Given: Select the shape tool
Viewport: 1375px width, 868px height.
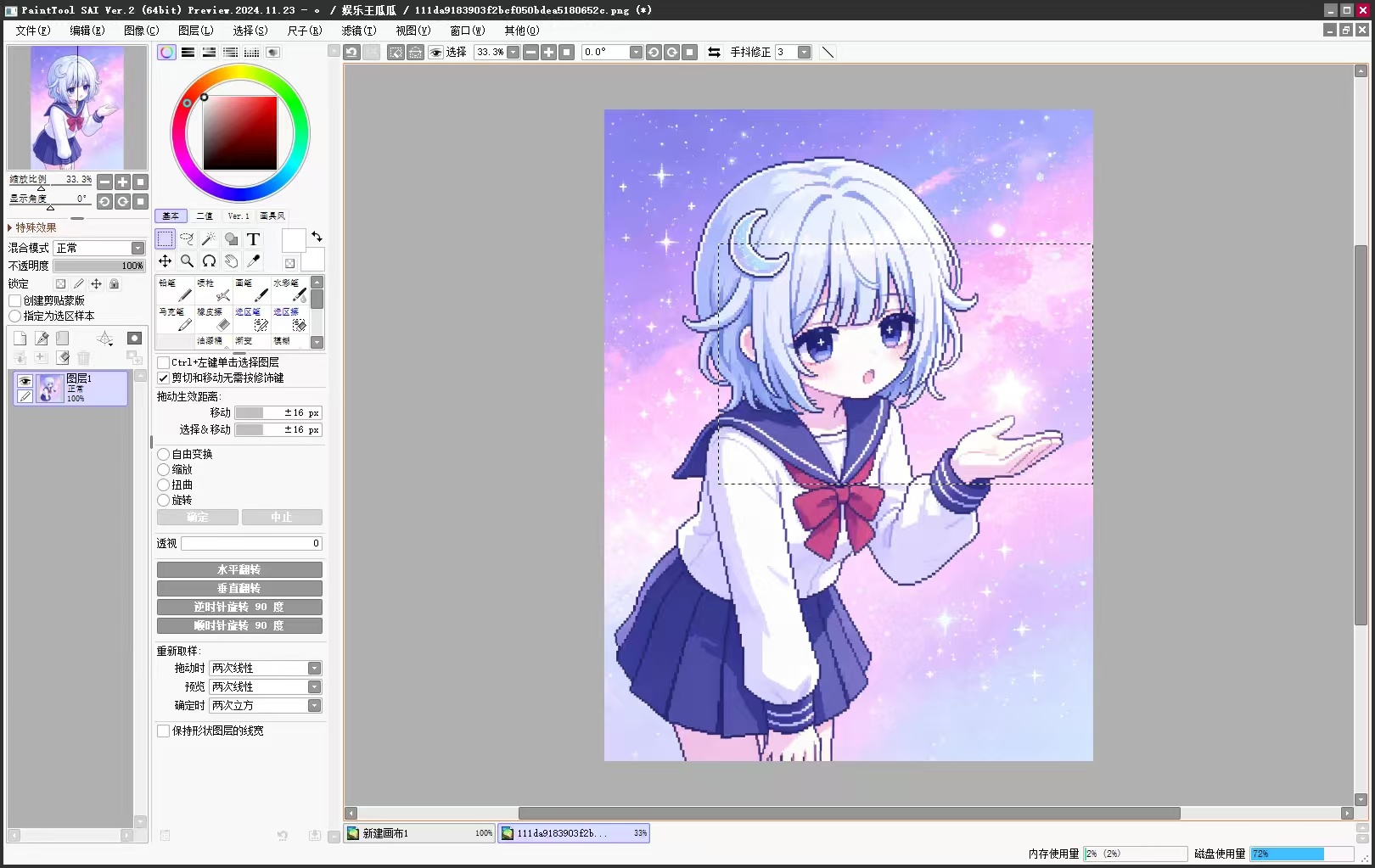Looking at the screenshot, I should [232, 239].
